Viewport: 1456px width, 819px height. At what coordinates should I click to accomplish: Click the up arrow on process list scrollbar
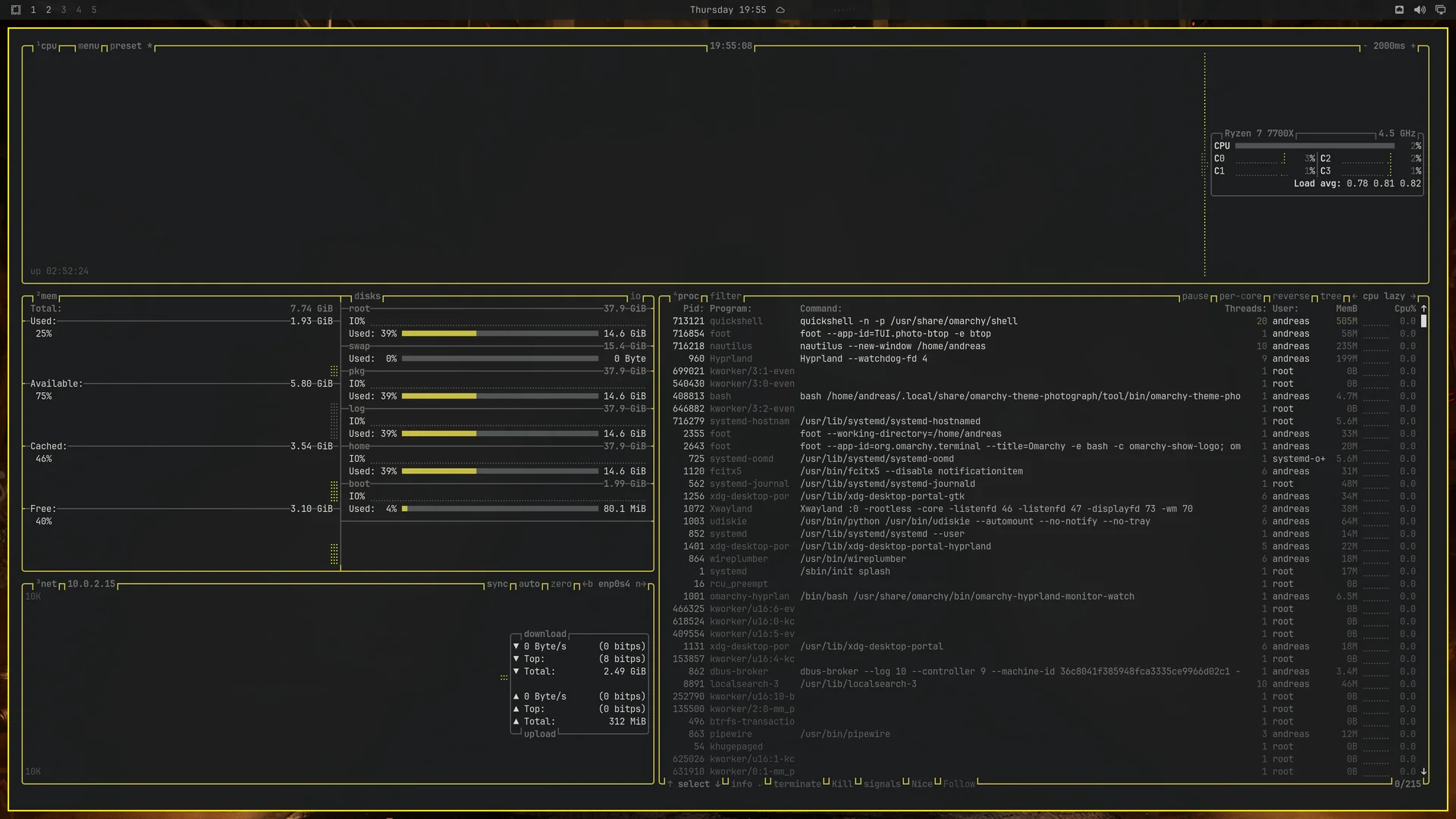click(1423, 309)
